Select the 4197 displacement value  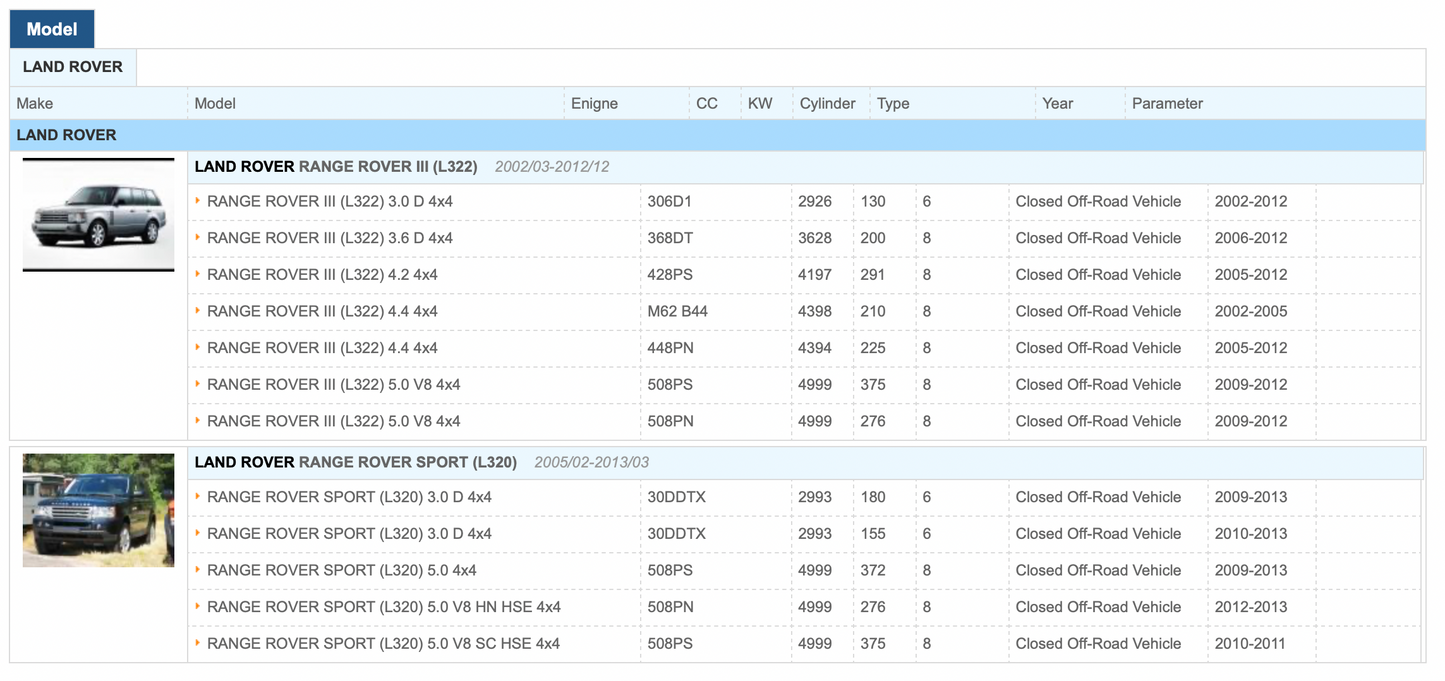pyautogui.click(x=815, y=274)
